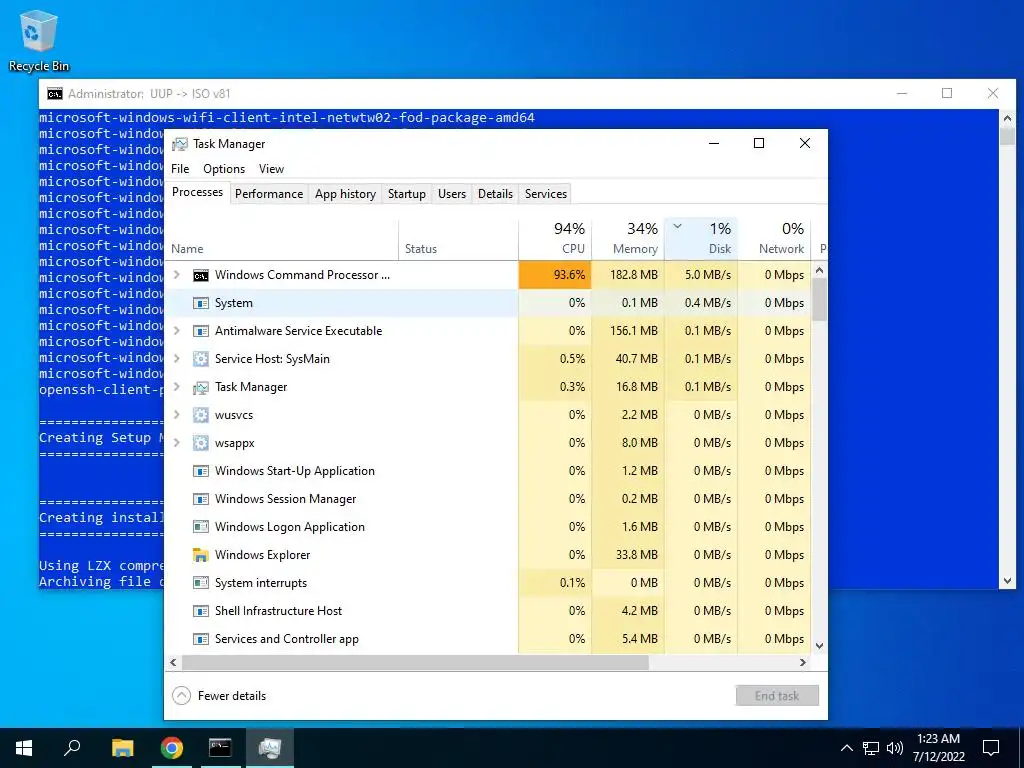The width and height of the screenshot is (1024, 768).
Task: Click scroll-down arrow of process list
Action: tap(820, 646)
